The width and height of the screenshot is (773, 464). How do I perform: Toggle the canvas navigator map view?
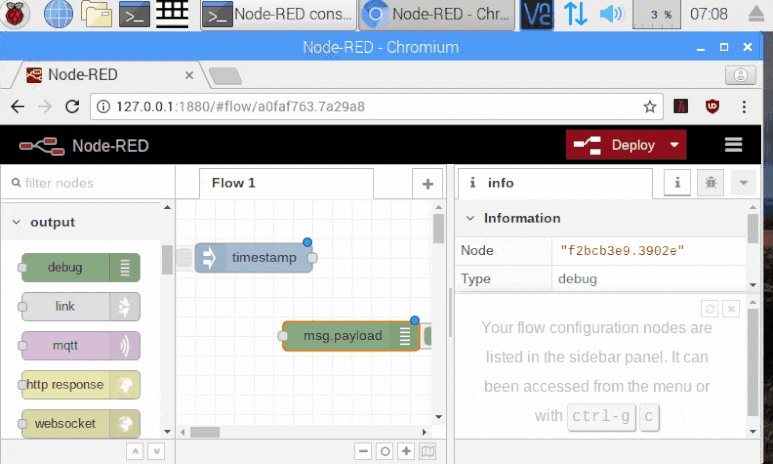click(x=428, y=451)
